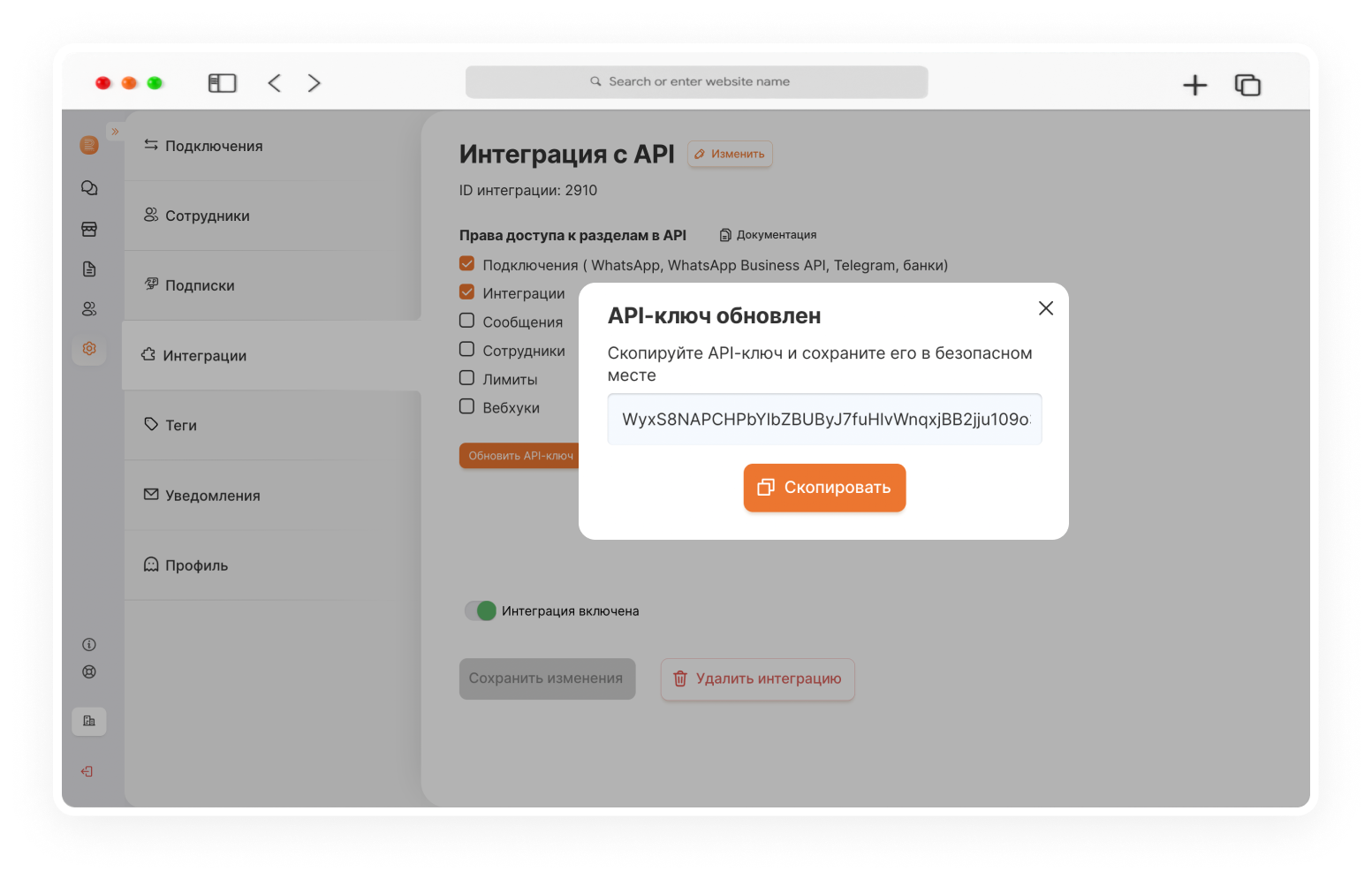Select the settings gear icon in sidebar
The width and height of the screenshot is (1372, 879).
(x=89, y=349)
